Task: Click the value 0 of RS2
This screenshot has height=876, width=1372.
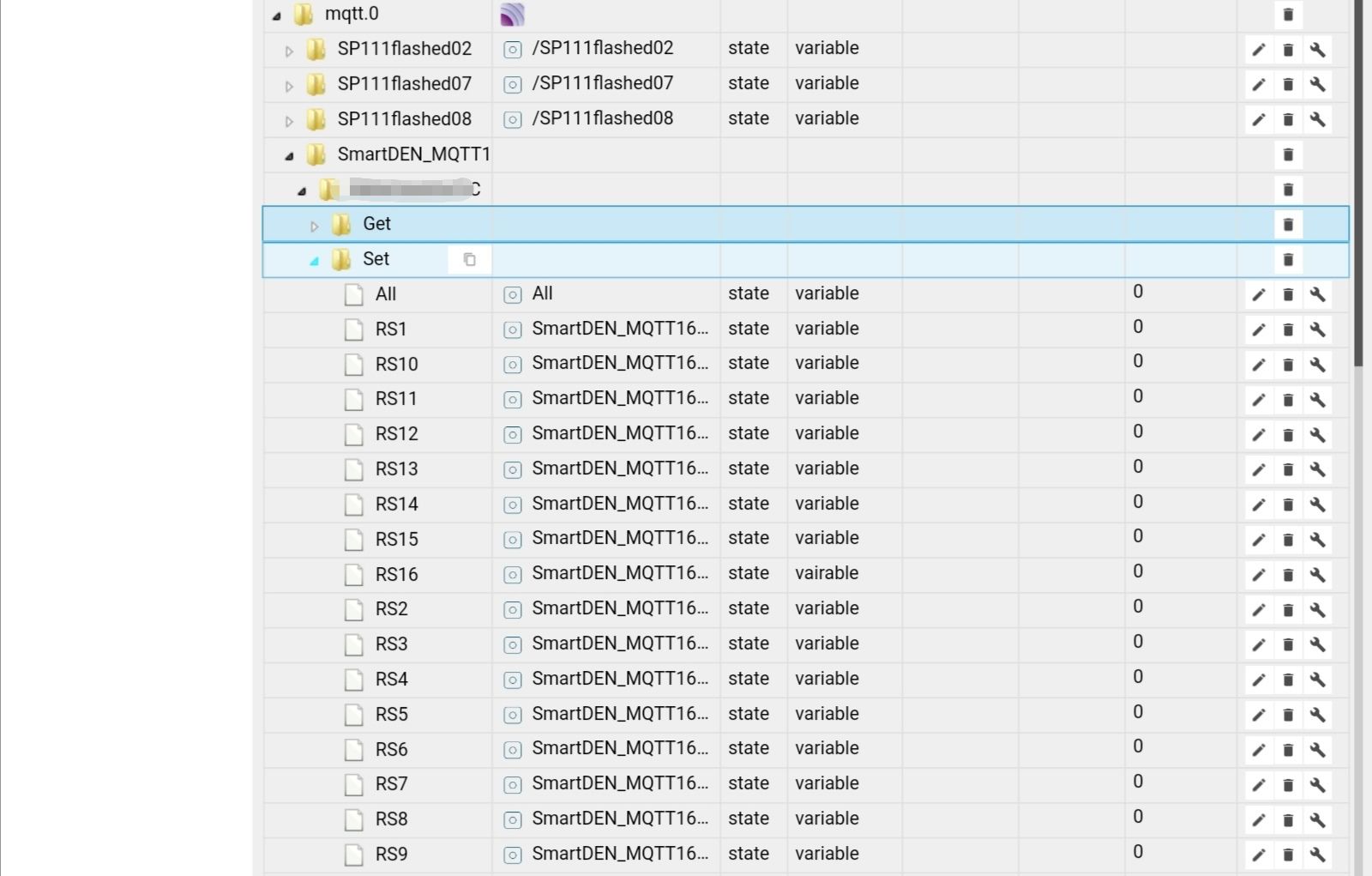Action: click(1138, 607)
